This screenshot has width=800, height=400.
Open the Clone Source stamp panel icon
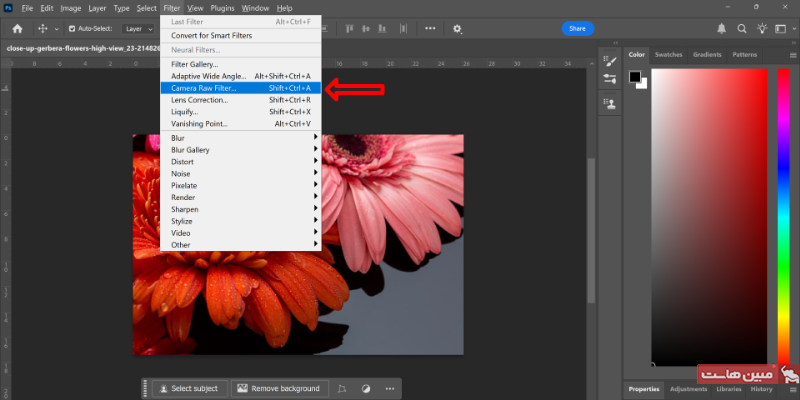coord(609,103)
